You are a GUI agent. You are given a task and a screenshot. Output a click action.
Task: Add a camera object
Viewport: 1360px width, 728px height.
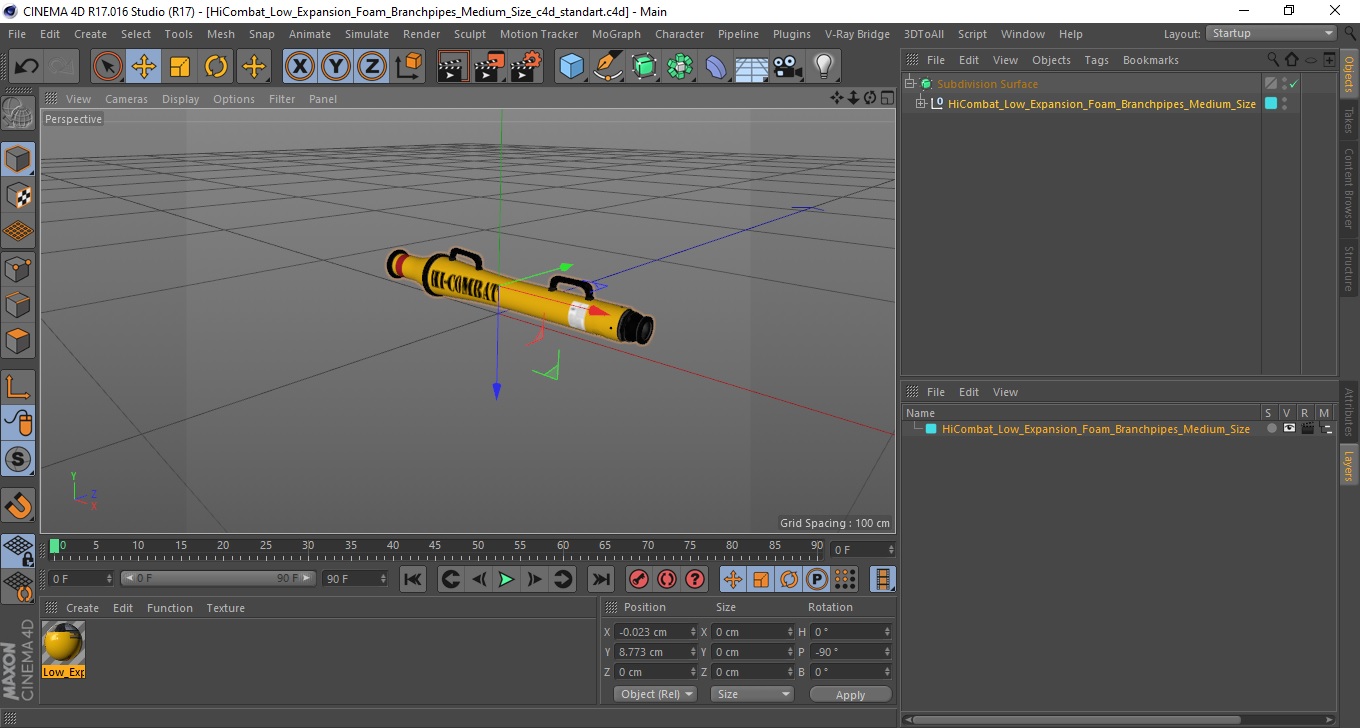point(788,67)
